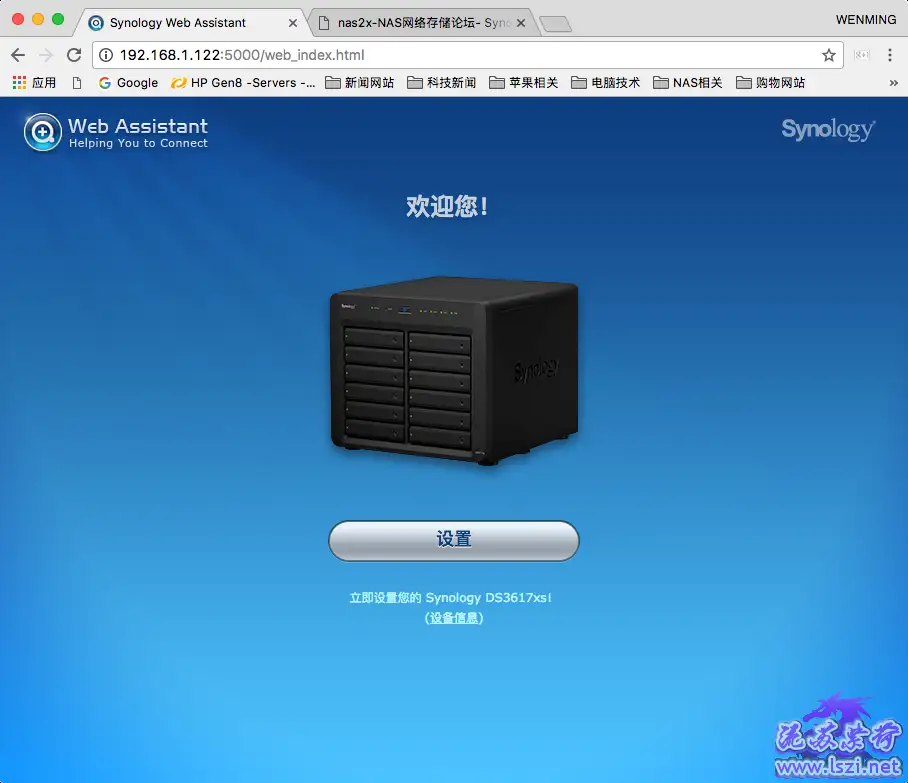908x783 pixels.
Task: Close the window with the red button
Action: [x=18, y=19]
